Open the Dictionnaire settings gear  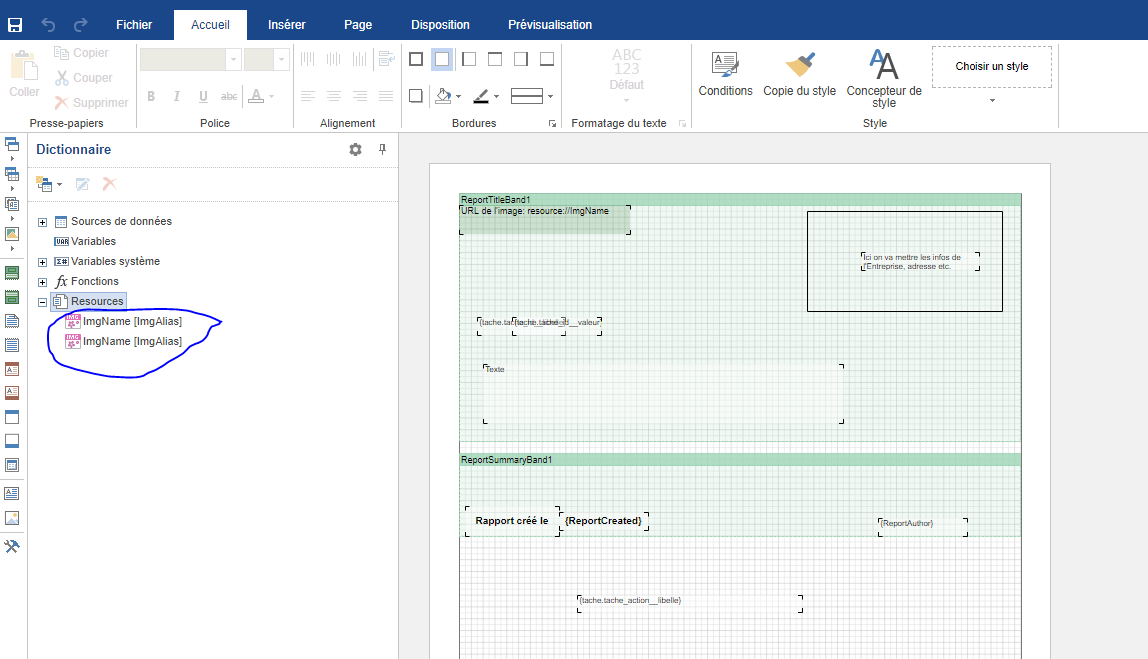355,149
